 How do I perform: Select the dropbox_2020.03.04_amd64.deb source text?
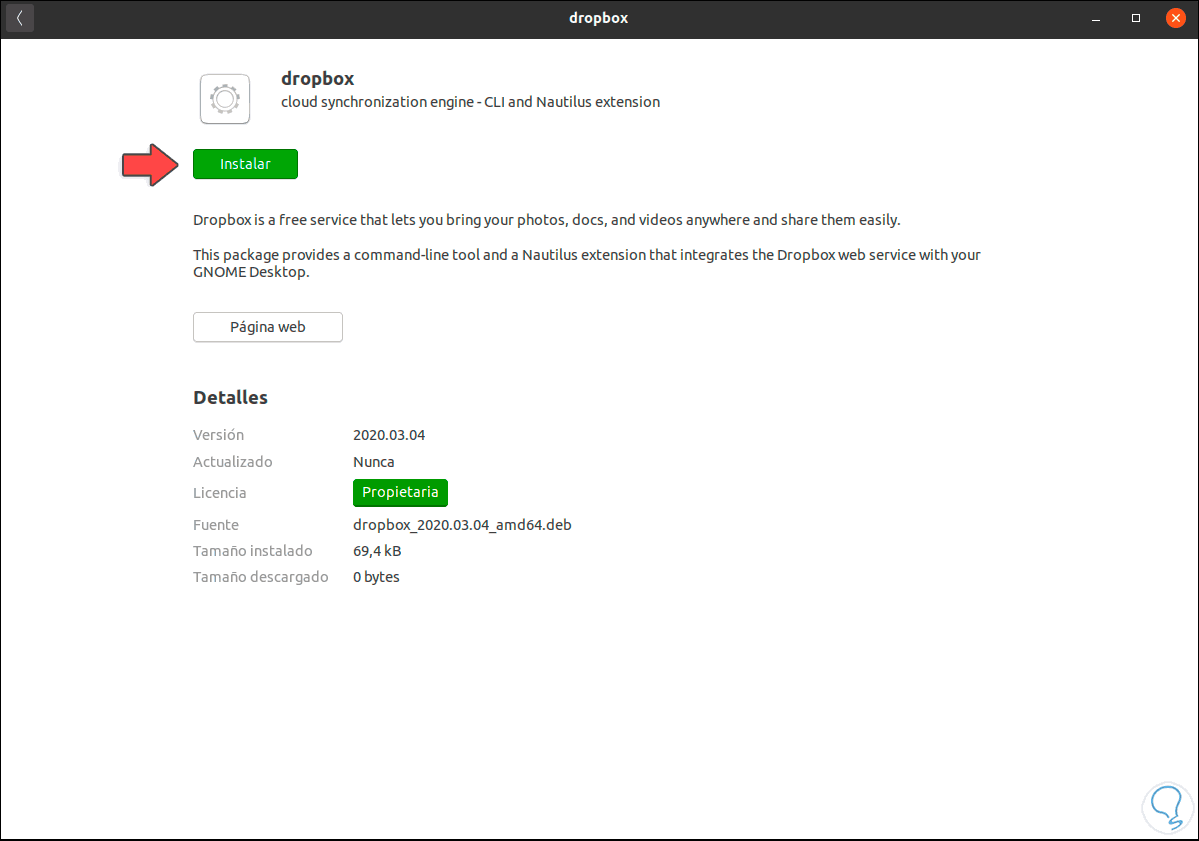[463, 525]
